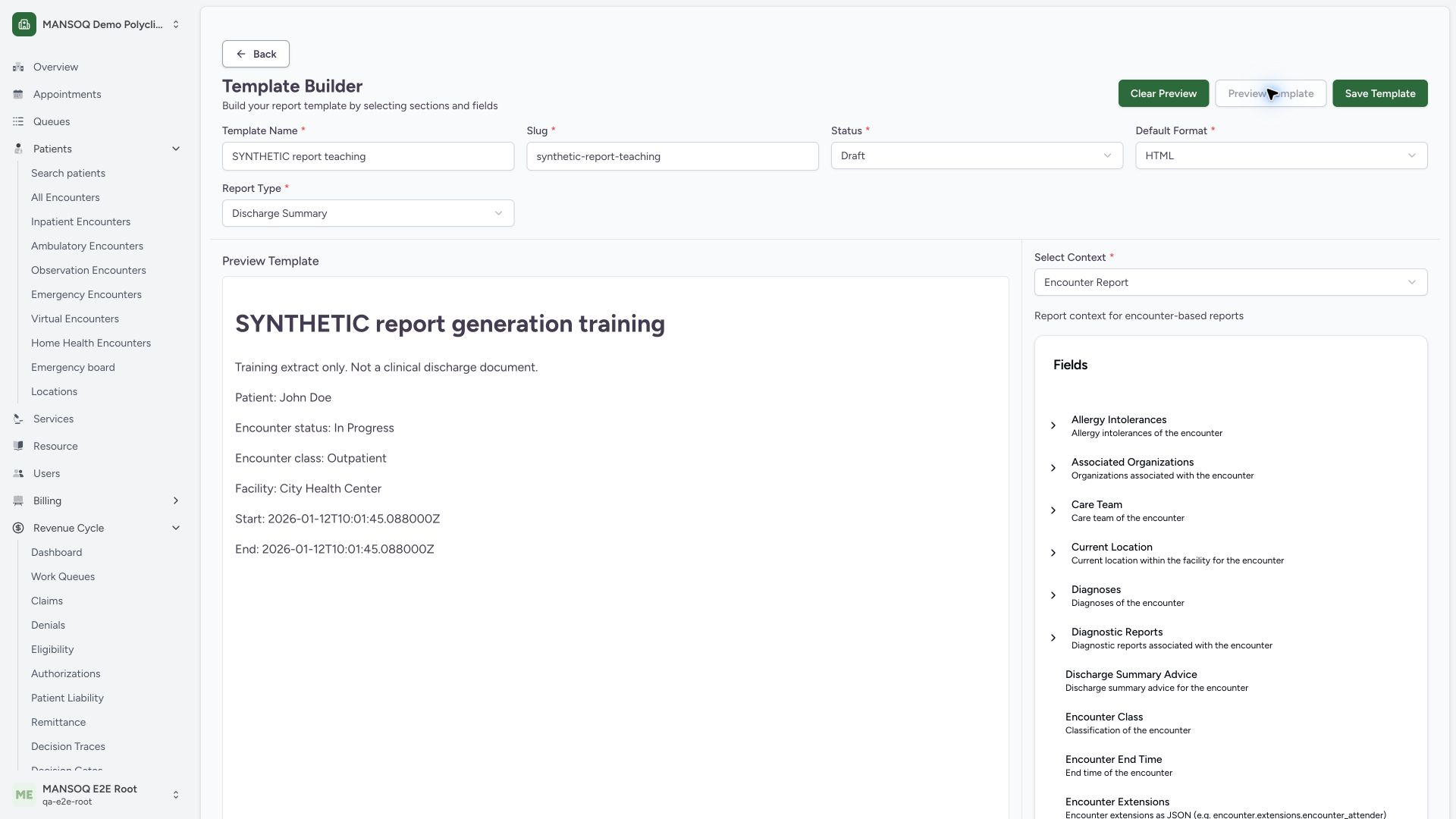Select the Encounter End Time field

point(1119,765)
